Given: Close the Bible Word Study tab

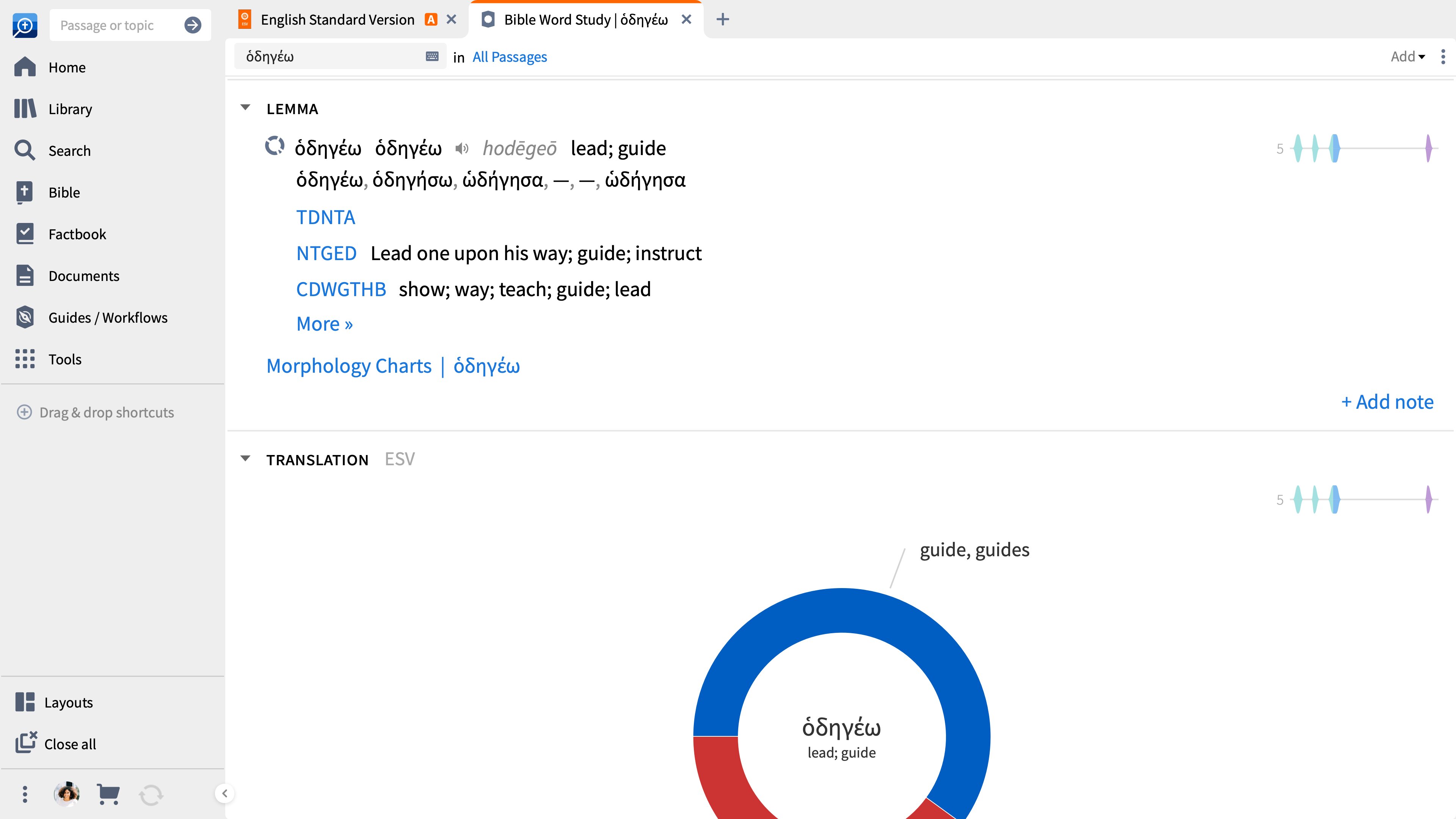Looking at the screenshot, I should coord(686,19).
